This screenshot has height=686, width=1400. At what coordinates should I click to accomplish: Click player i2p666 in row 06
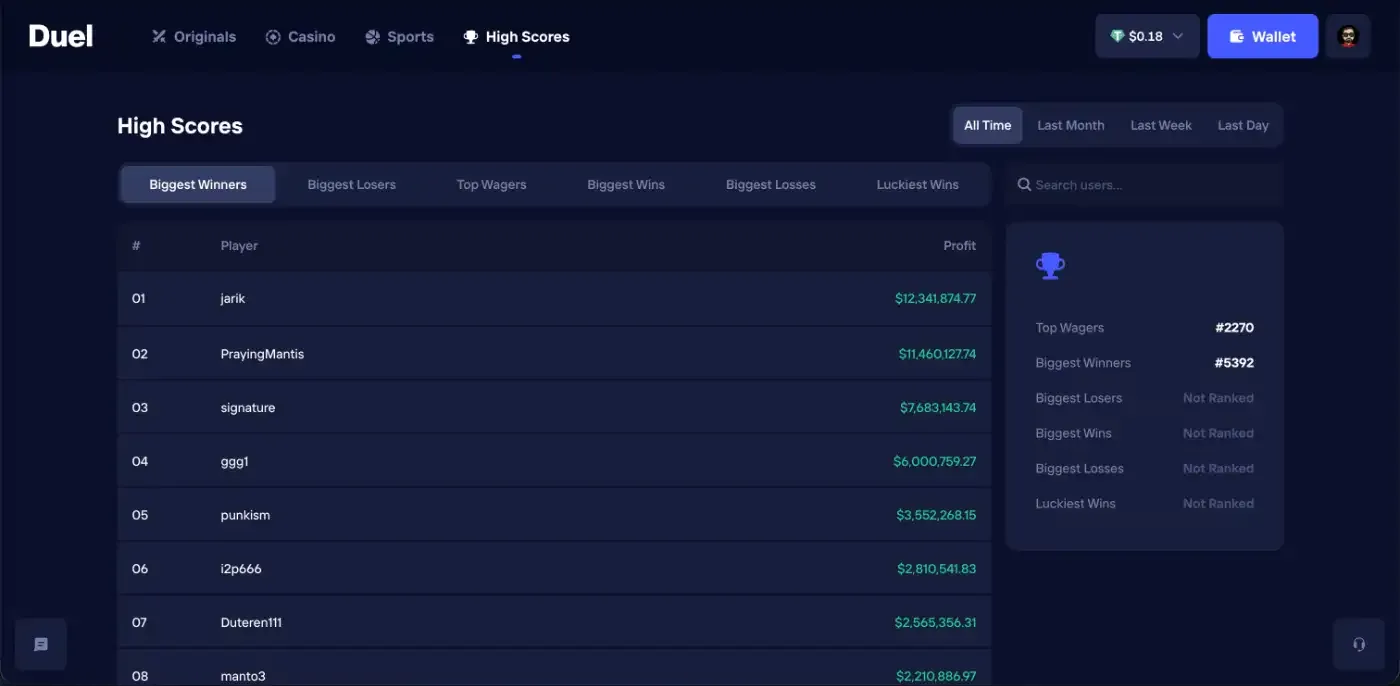coord(241,569)
